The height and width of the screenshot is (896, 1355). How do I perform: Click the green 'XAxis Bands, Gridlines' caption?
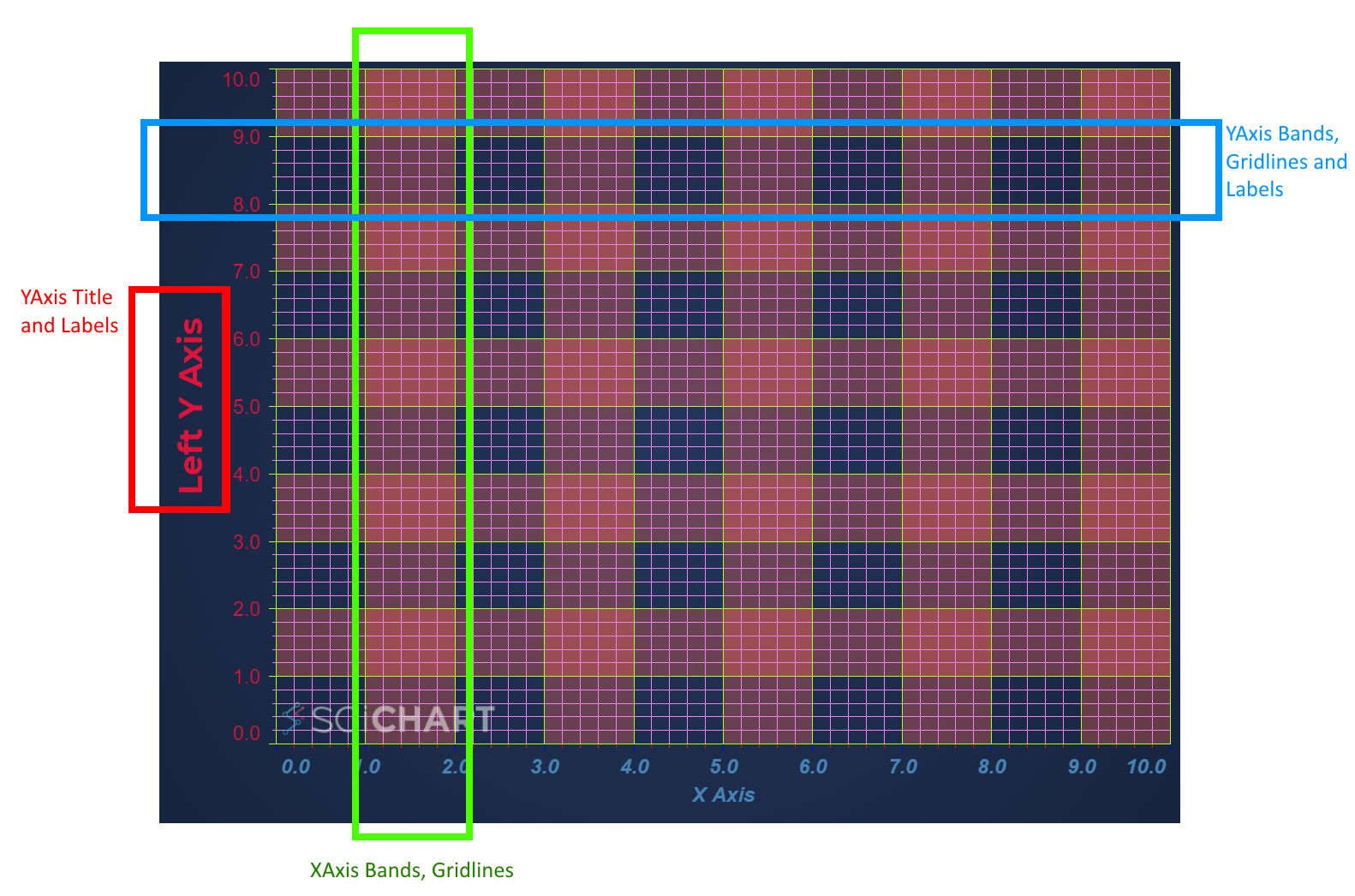click(411, 870)
